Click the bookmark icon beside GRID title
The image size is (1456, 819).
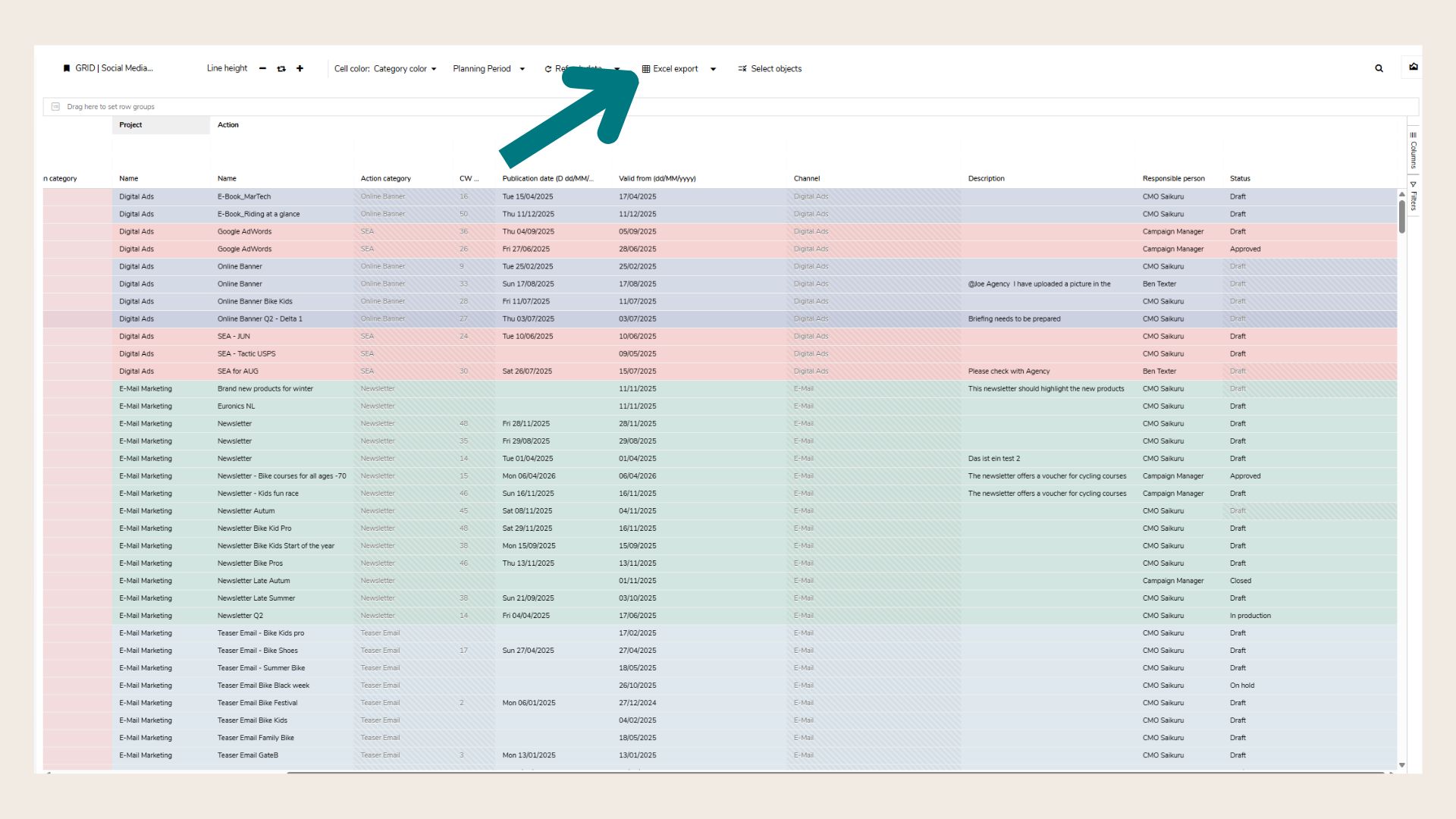67,68
